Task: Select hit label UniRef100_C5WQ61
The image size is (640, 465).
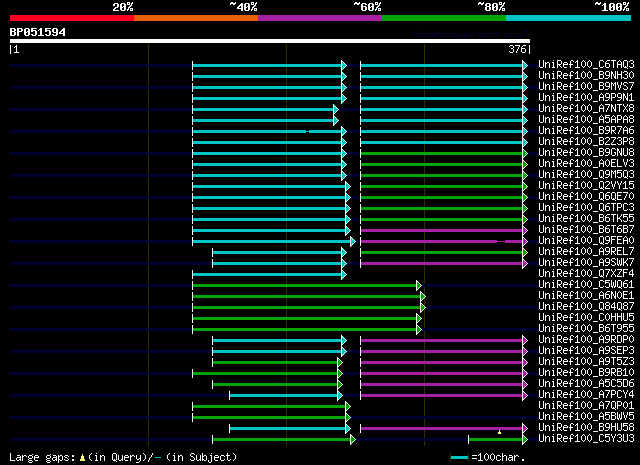Action: pyautogui.click(x=586, y=285)
